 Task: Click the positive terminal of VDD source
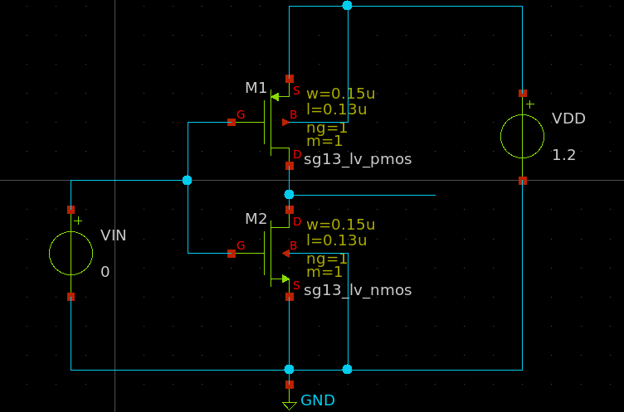522,93
